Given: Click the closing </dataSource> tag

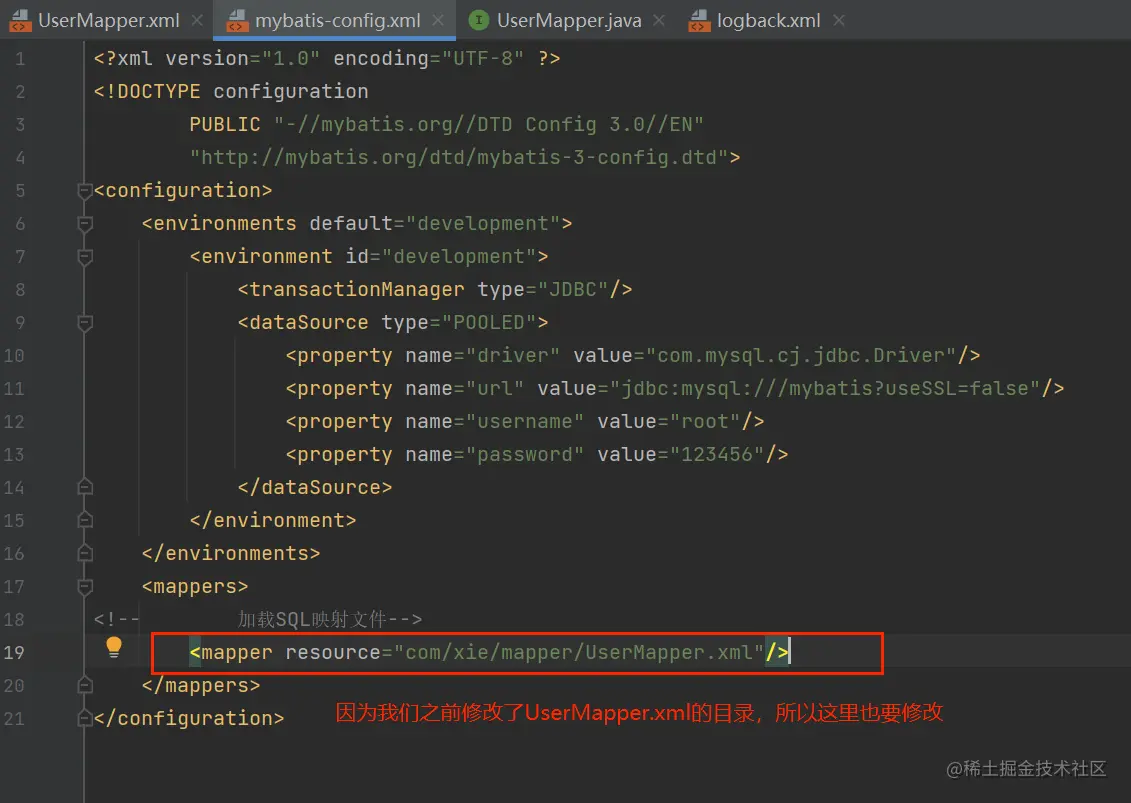Looking at the screenshot, I should (x=315, y=488).
